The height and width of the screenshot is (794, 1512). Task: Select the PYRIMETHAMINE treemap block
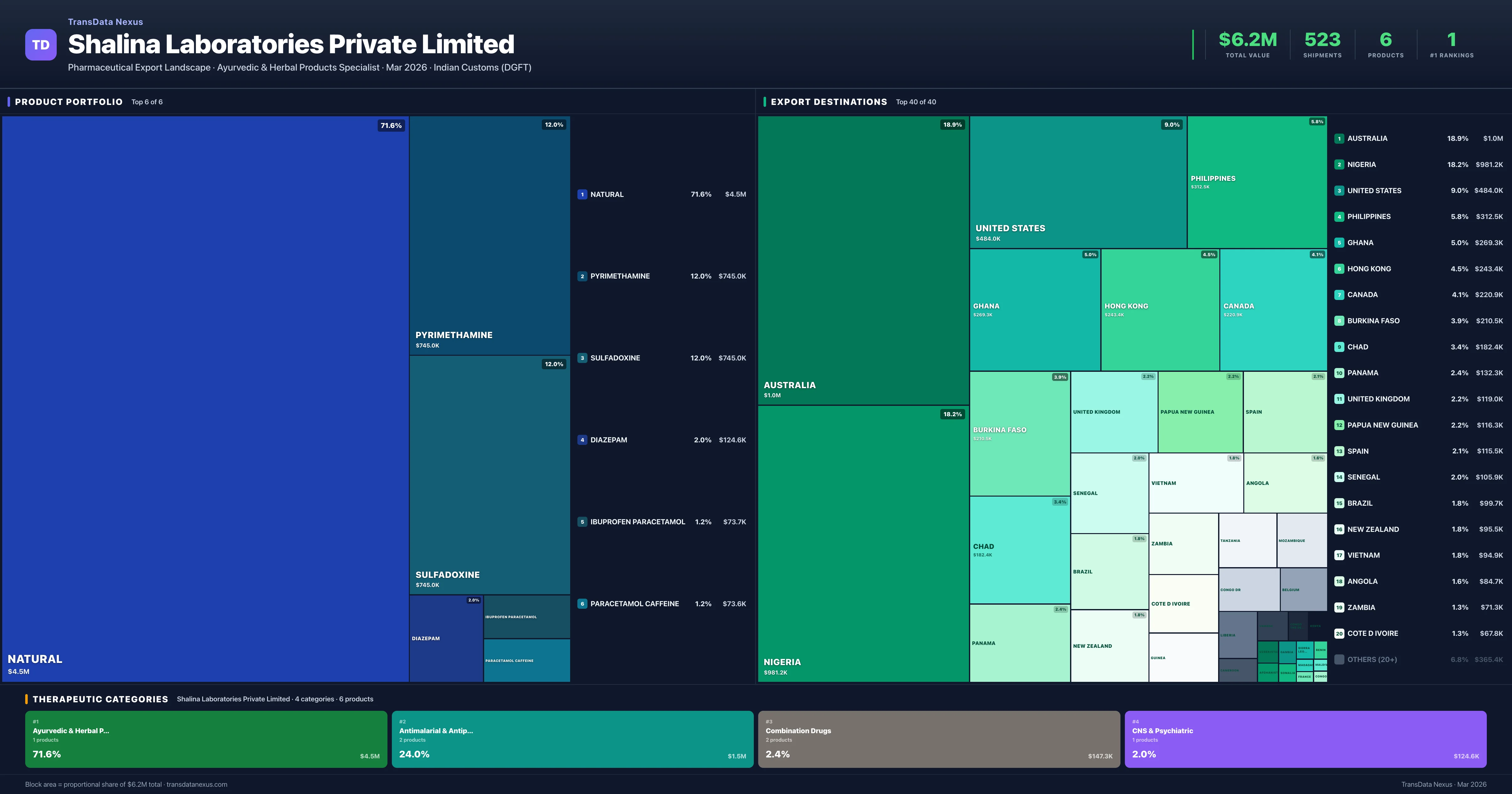[489, 235]
